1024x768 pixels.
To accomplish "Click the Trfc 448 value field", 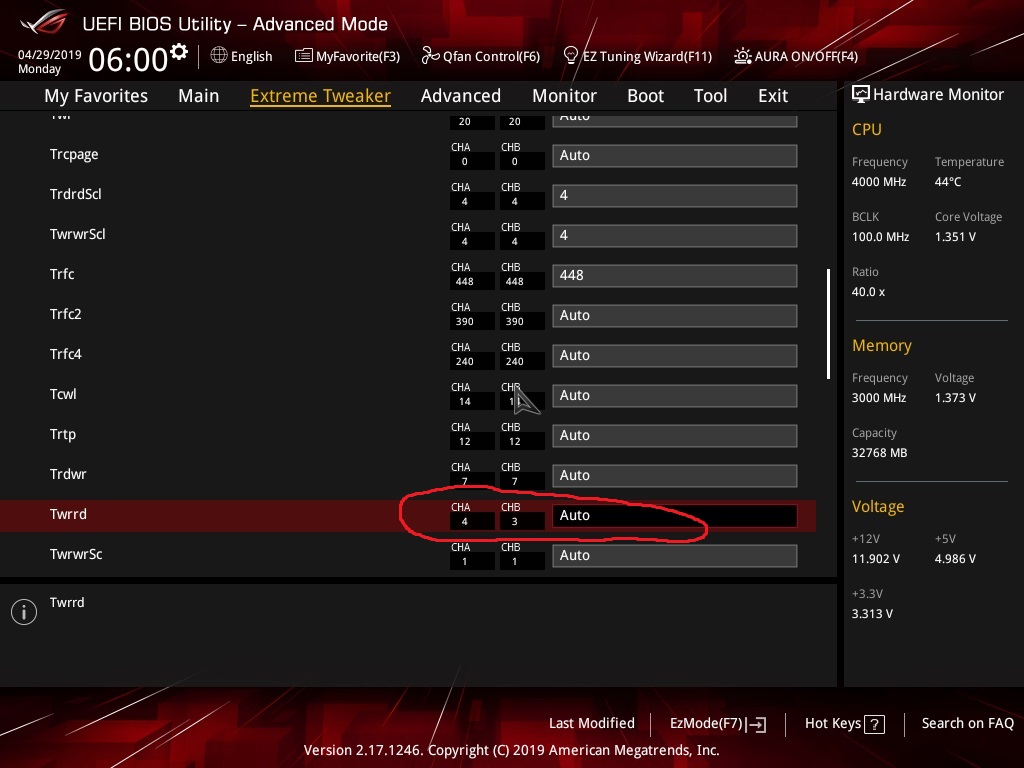I will coord(675,275).
